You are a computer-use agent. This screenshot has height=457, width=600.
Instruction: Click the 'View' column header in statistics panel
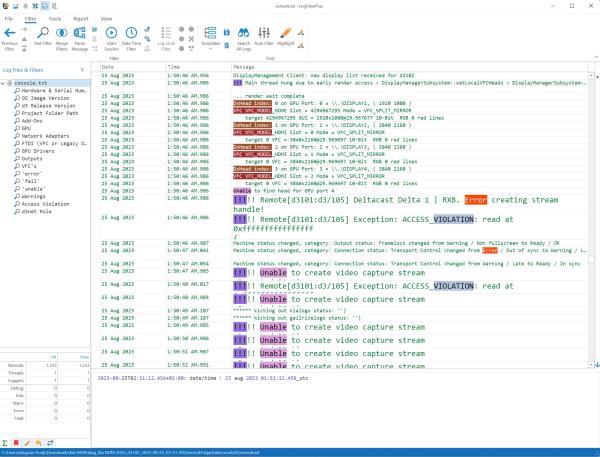[x=74, y=357]
